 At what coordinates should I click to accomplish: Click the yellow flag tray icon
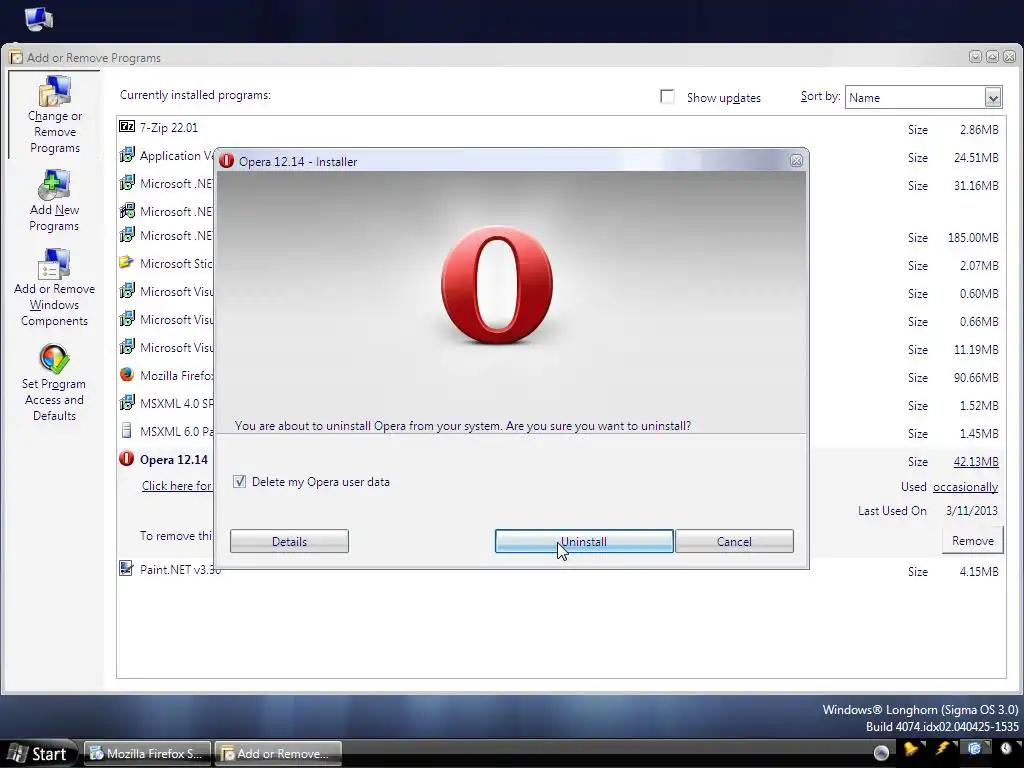[910, 749]
